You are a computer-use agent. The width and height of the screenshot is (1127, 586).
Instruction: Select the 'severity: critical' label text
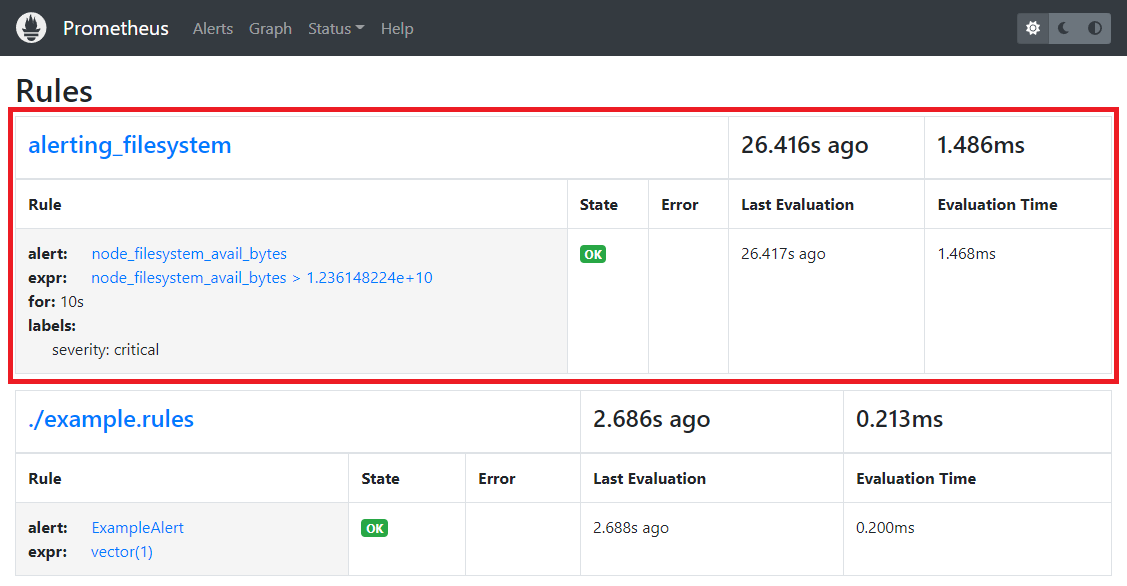[105, 350]
